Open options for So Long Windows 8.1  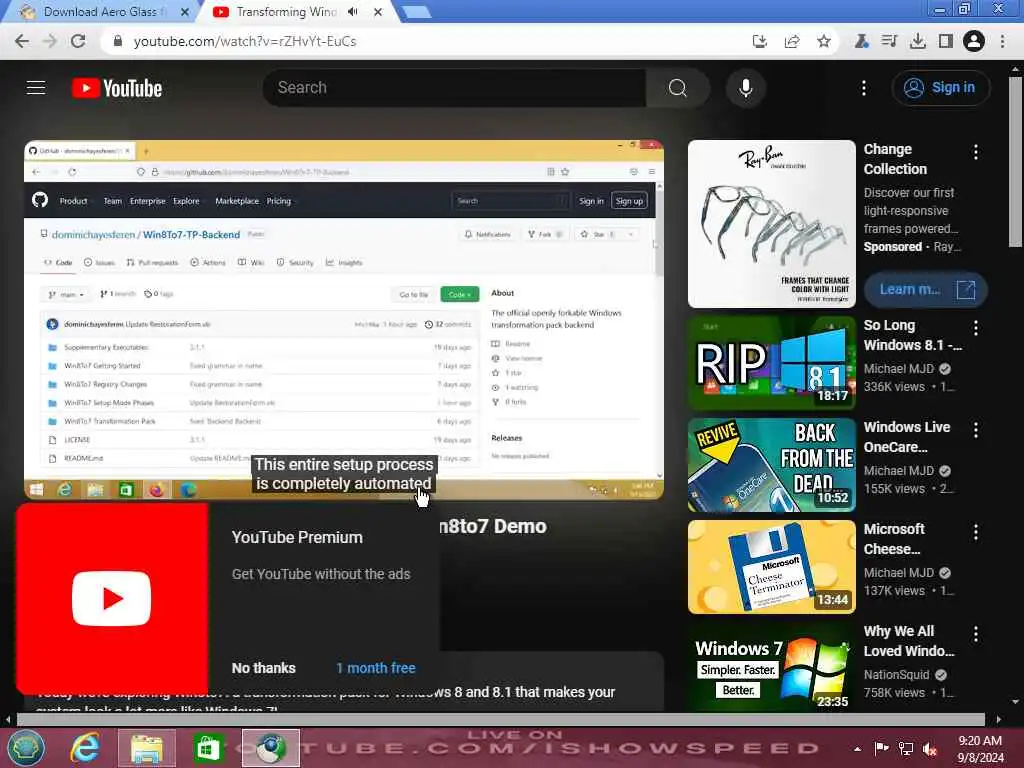click(976, 328)
